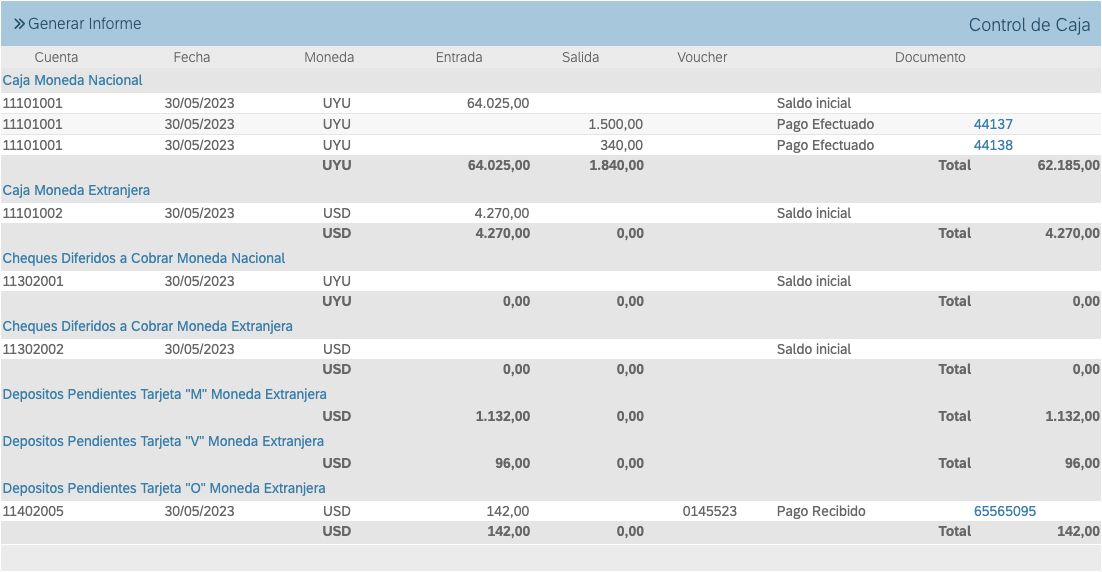Image resolution: width=1102 pixels, height=572 pixels.
Task: Click the Voucher column header
Action: 702,57
